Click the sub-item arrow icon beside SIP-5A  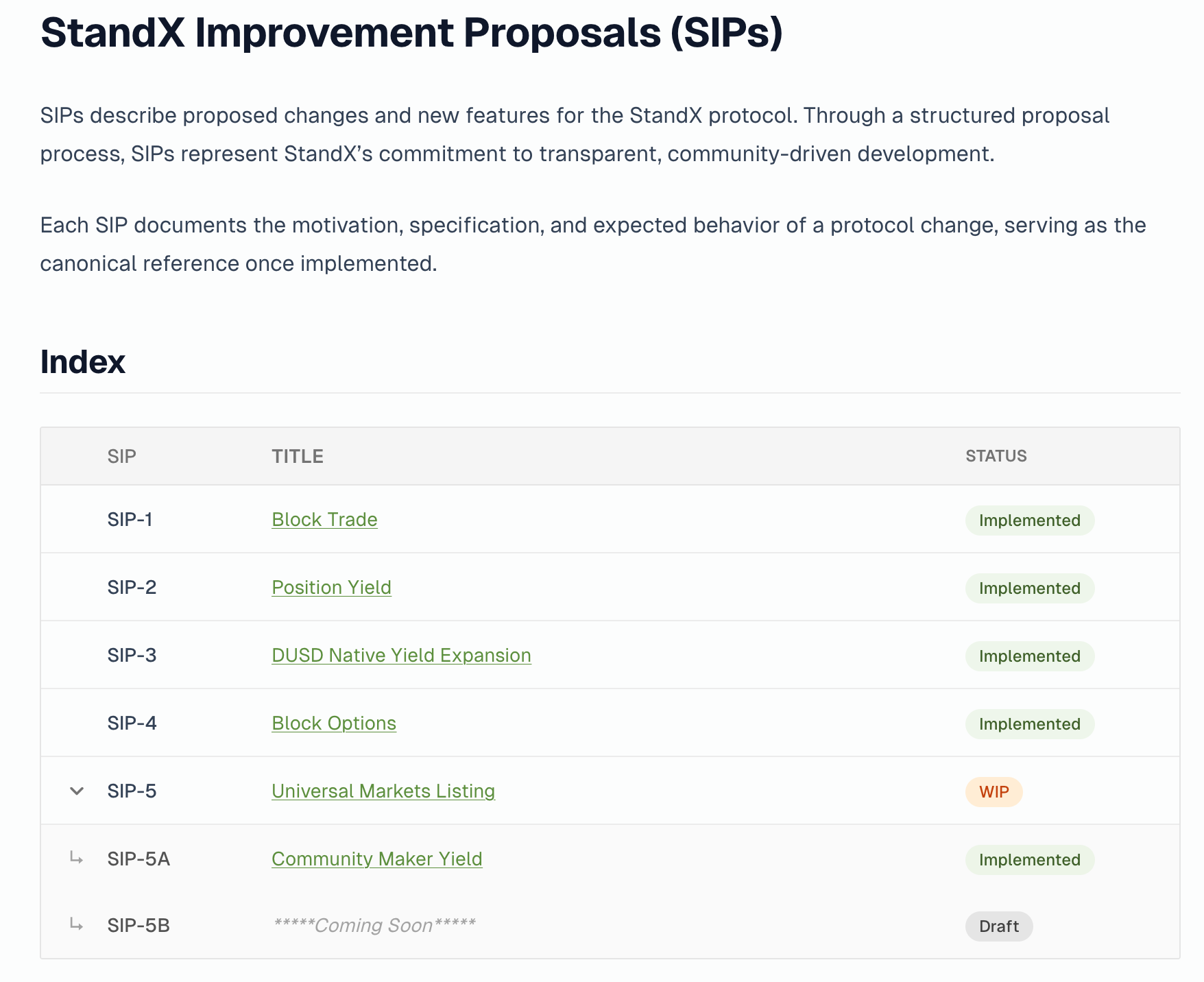point(77,858)
